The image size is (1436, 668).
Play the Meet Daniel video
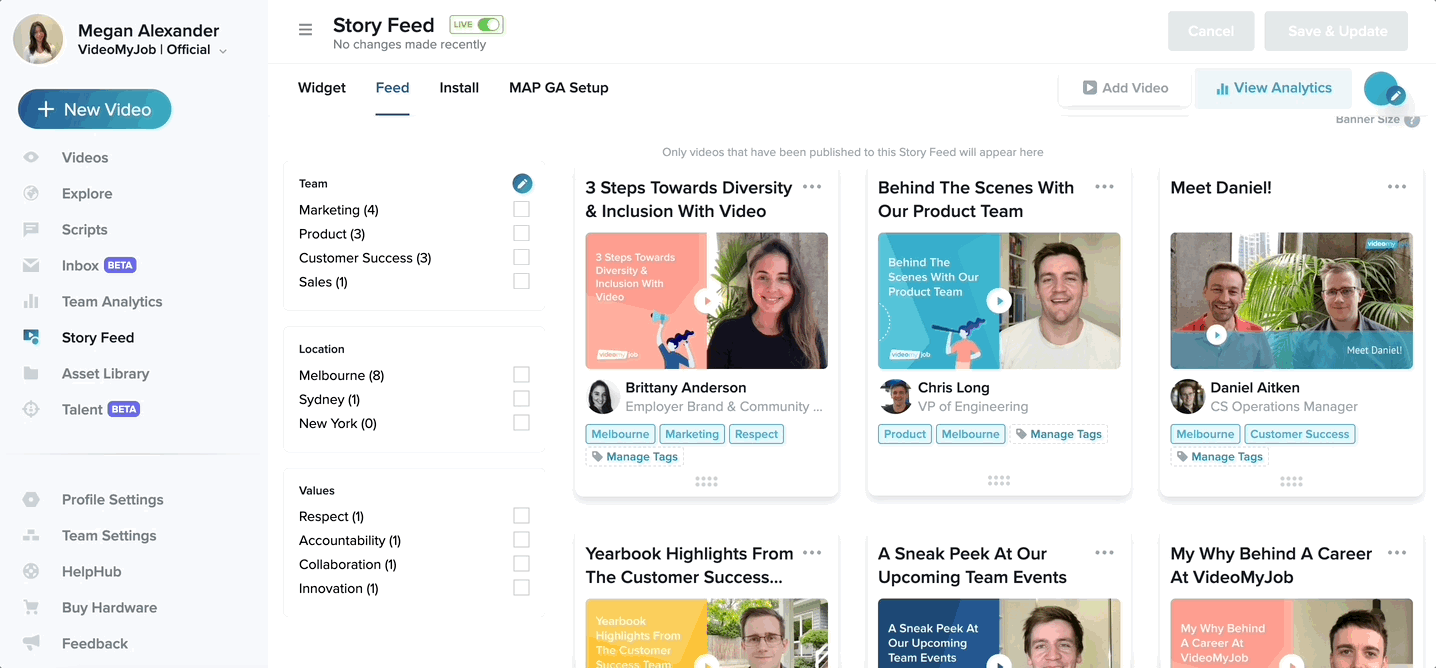(x=1216, y=335)
